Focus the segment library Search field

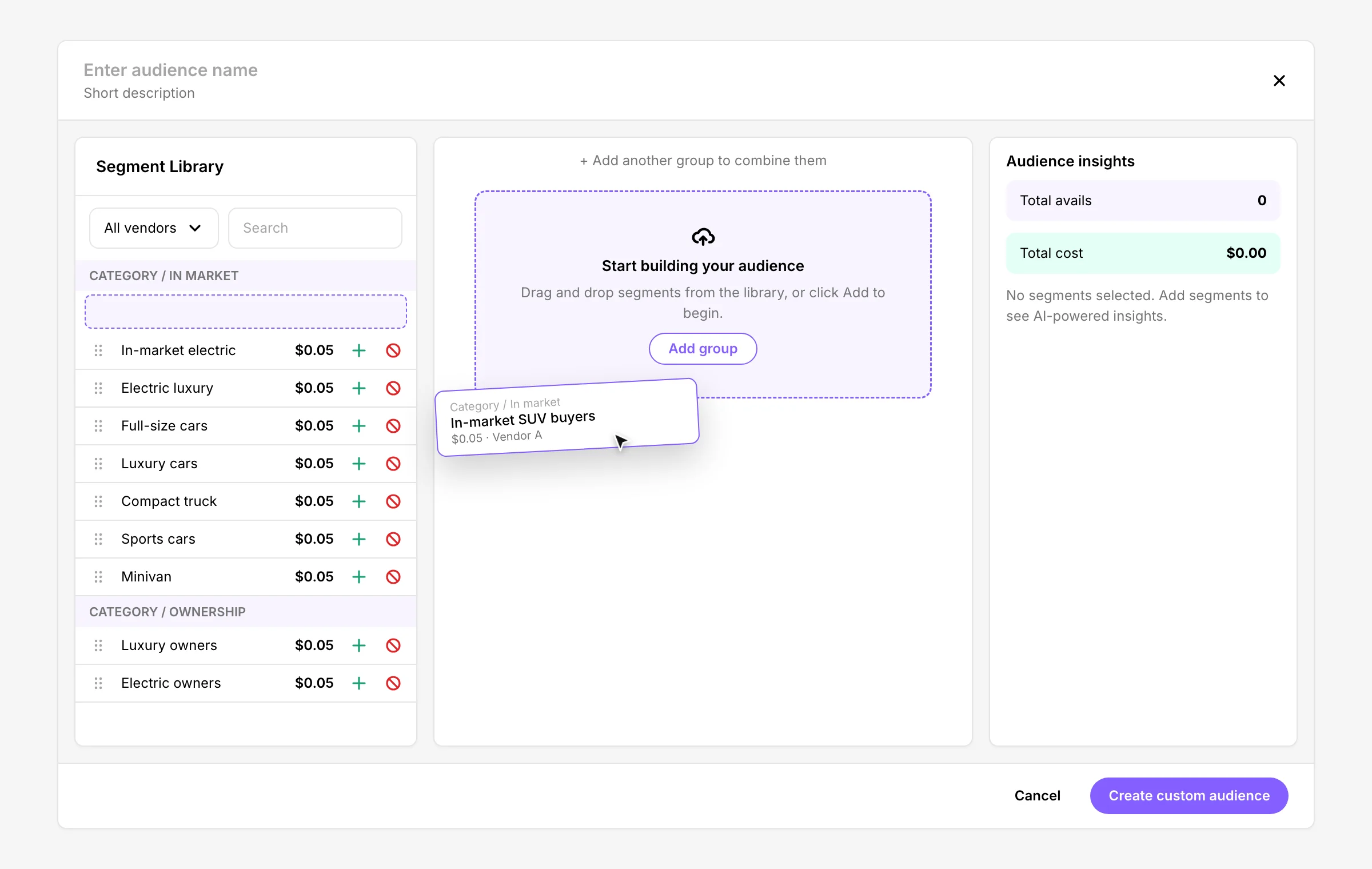click(x=315, y=228)
